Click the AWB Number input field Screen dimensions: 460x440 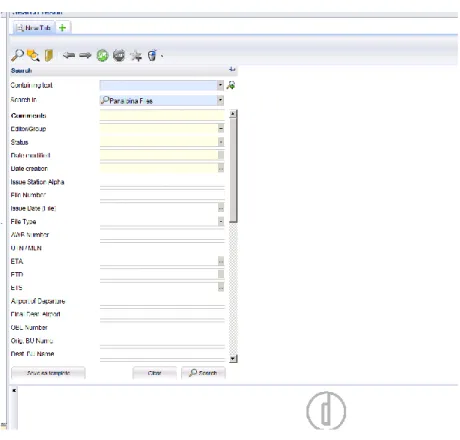point(162,235)
